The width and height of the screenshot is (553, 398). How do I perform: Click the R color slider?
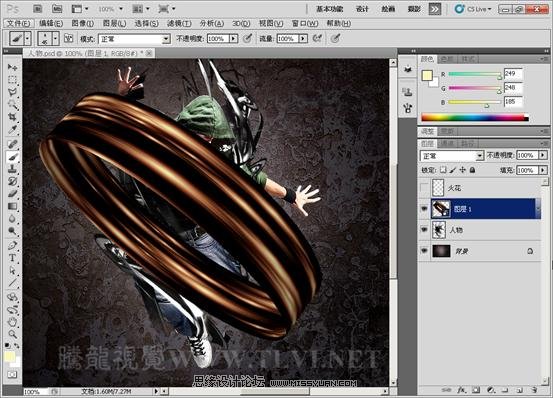click(475, 74)
